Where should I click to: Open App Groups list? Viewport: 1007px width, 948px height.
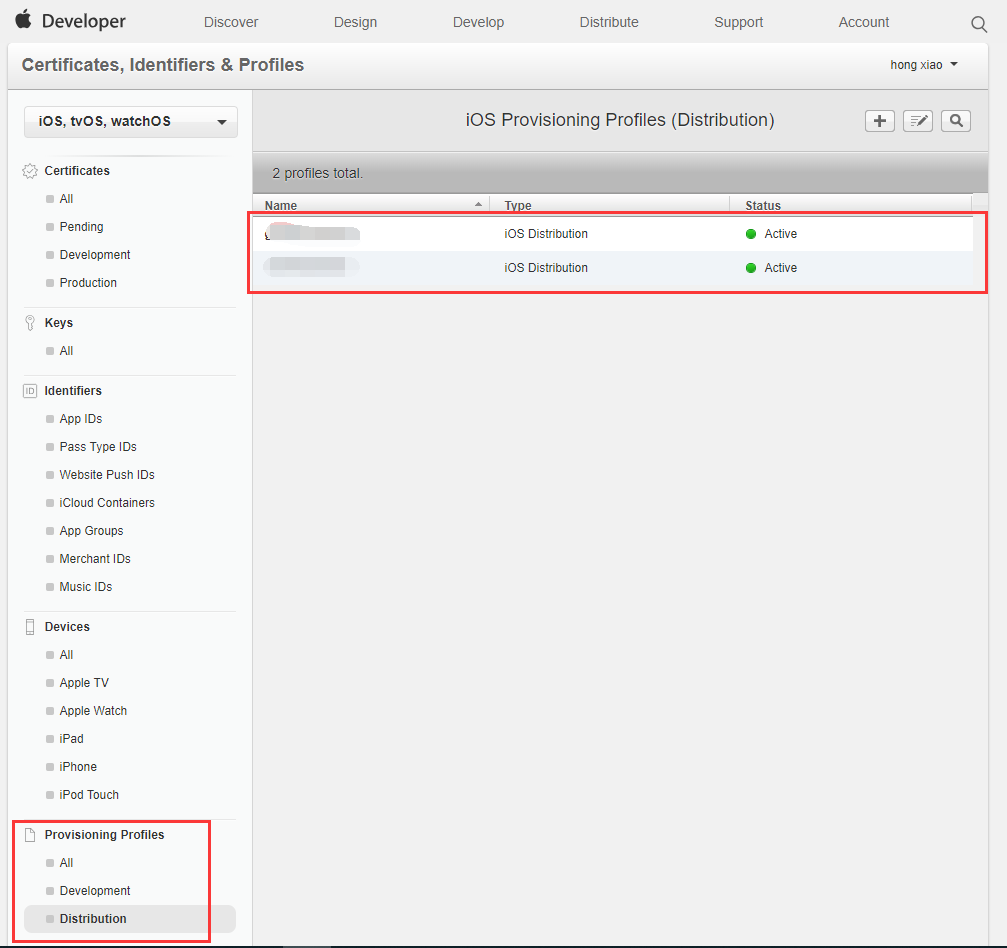coord(91,531)
